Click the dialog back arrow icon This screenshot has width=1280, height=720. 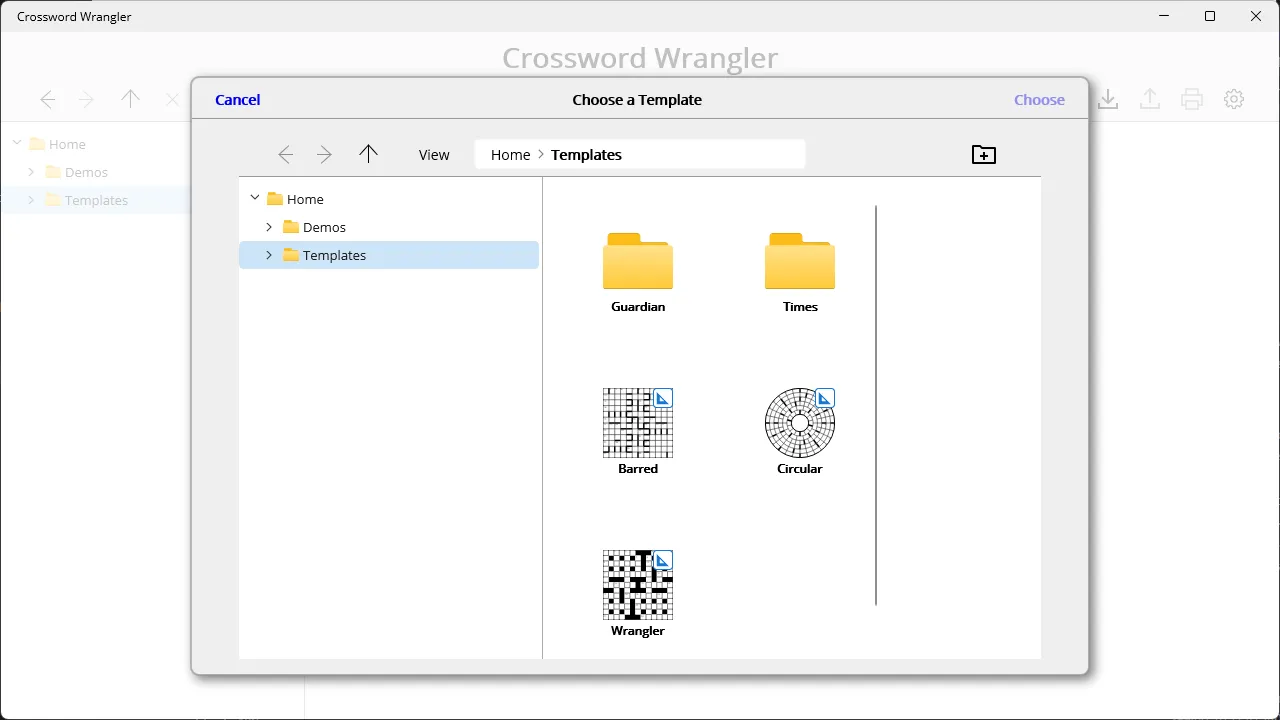click(x=286, y=155)
